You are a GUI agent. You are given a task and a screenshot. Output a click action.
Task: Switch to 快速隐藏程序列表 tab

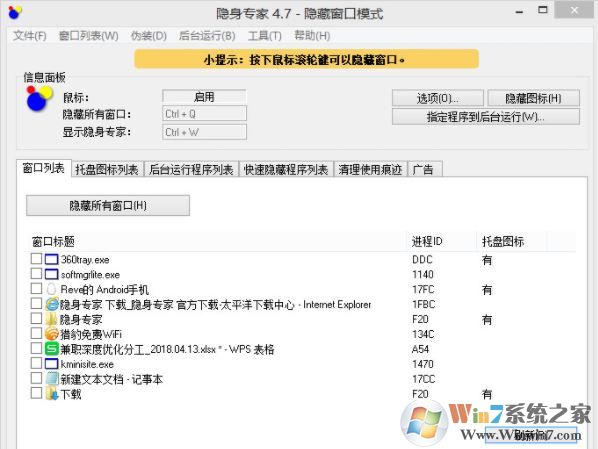[x=286, y=170]
